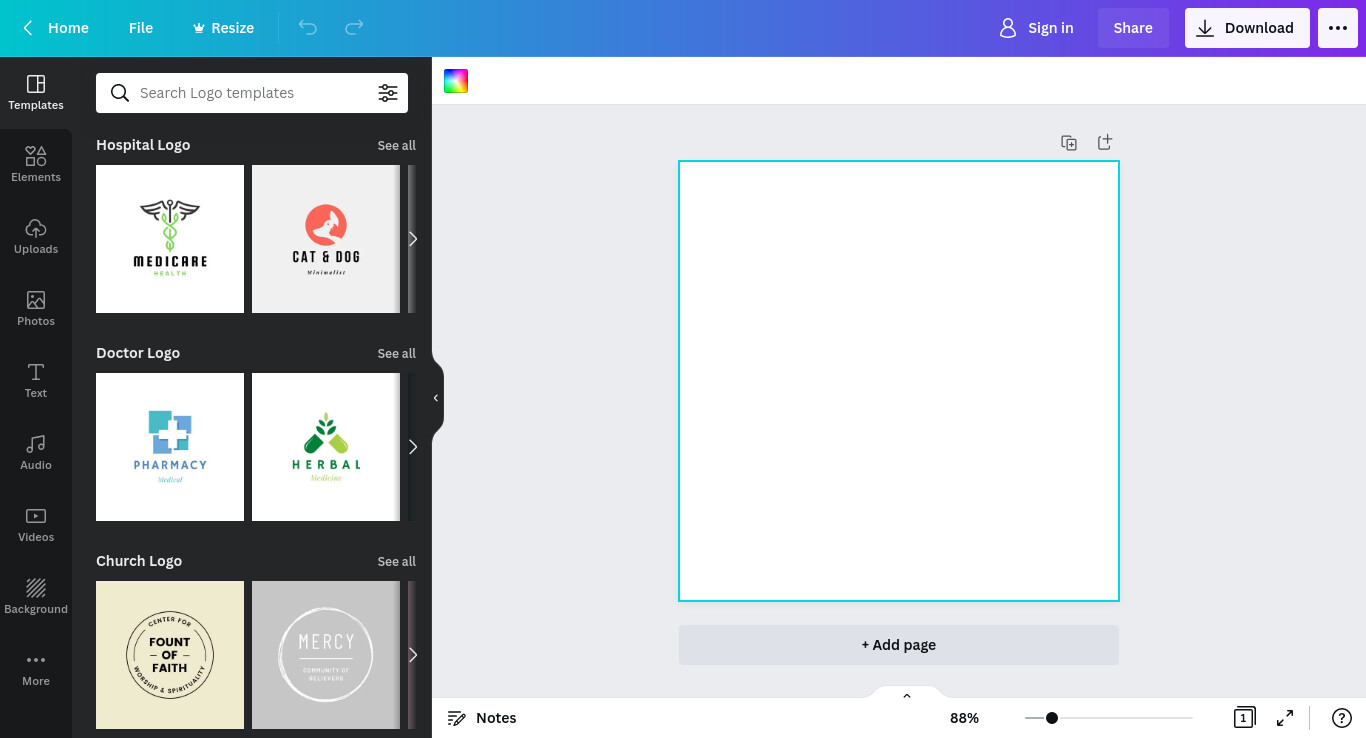This screenshot has width=1366, height=738.
Task: Open the Videos sidebar tab
Action: tap(36, 525)
